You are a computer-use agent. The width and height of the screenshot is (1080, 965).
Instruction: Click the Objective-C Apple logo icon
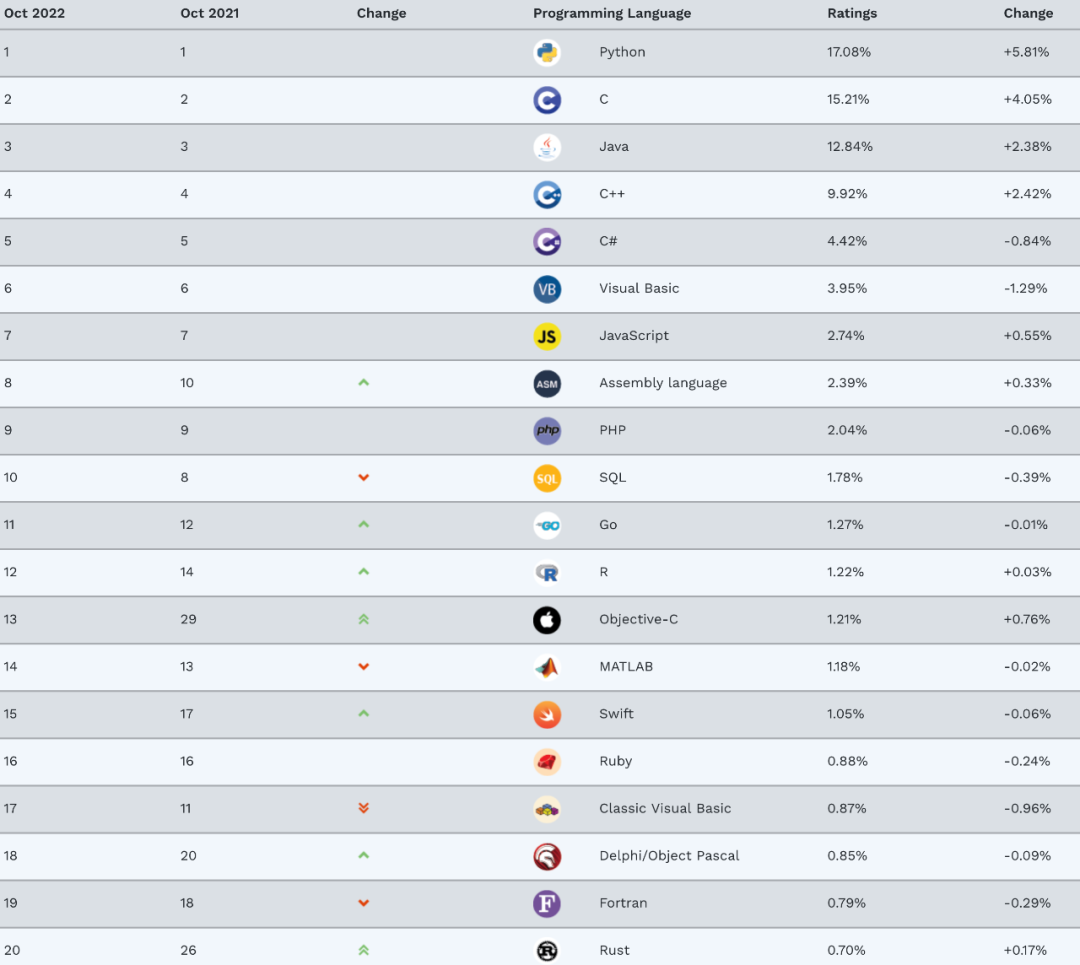tap(547, 620)
